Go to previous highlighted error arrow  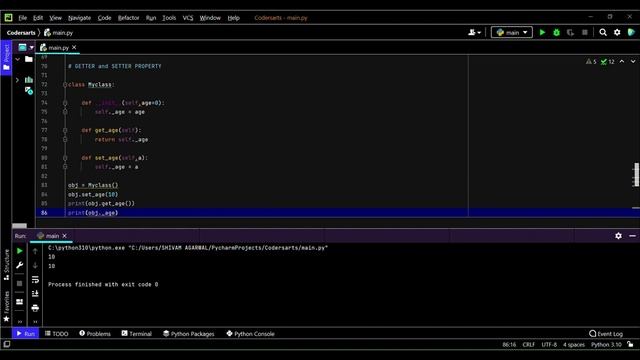(x=622, y=62)
